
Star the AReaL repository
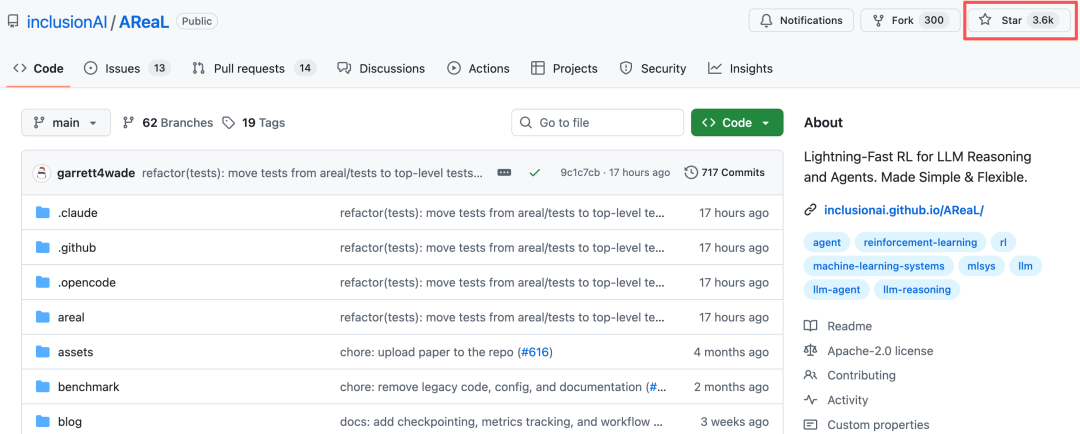coord(1016,20)
